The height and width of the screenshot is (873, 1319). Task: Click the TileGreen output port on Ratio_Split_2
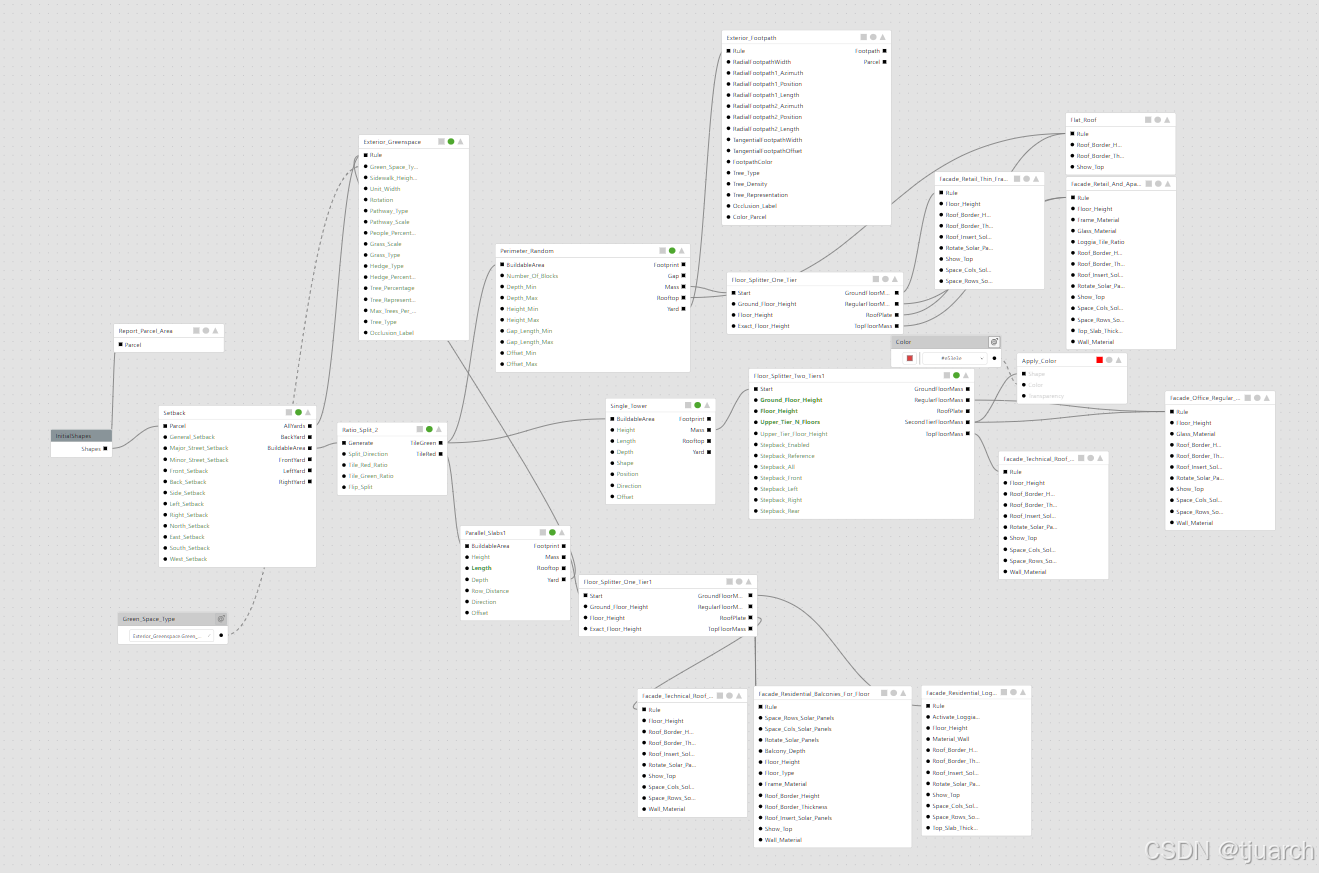(x=440, y=442)
